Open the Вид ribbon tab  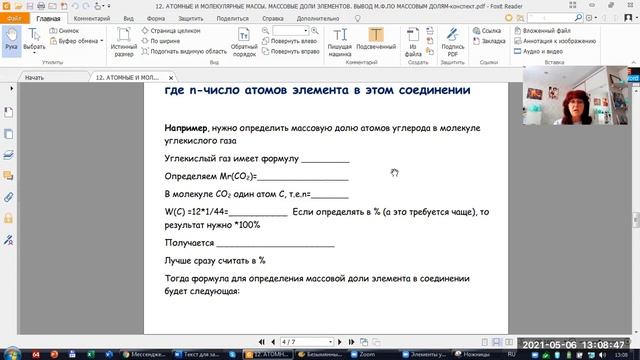click(x=129, y=18)
